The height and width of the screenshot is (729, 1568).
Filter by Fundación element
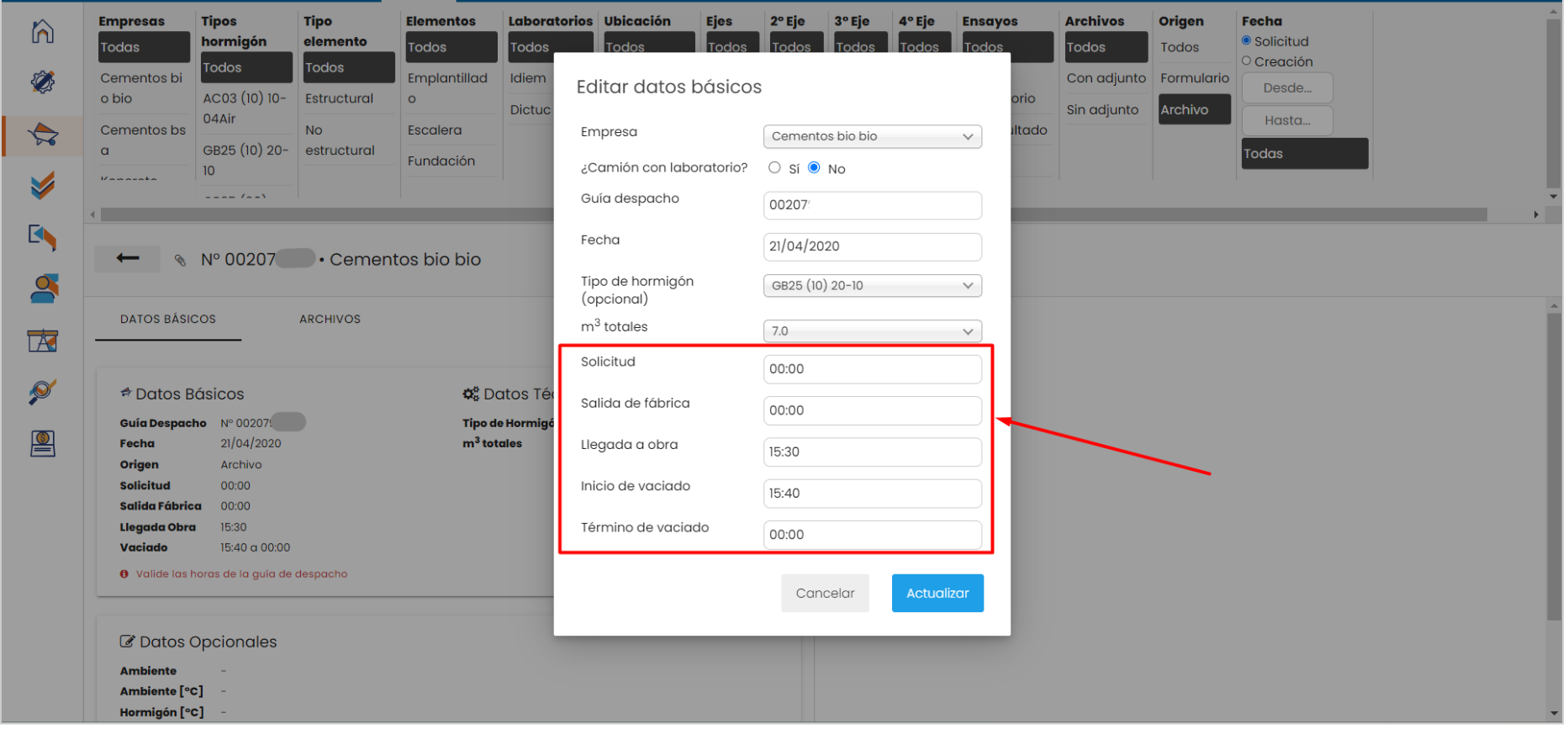(441, 161)
